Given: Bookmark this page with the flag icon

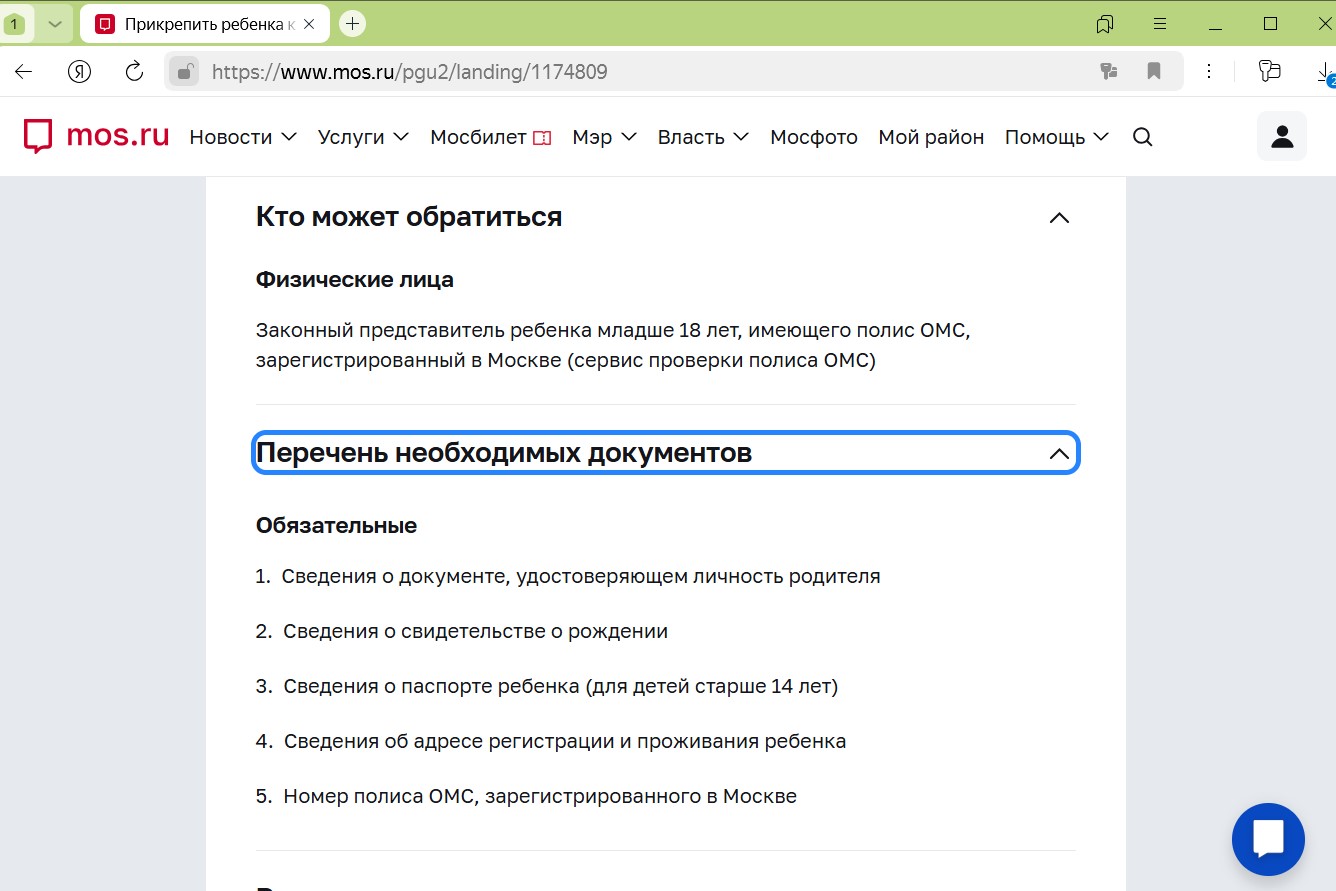Looking at the screenshot, I should point(1154,71).
